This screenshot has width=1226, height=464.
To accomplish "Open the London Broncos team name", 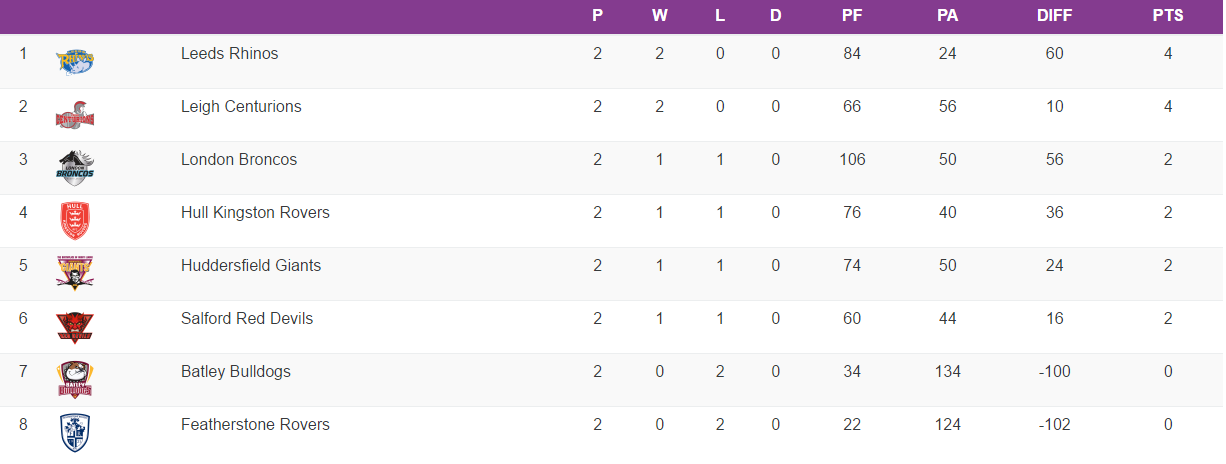I will [x=238, y=160].
